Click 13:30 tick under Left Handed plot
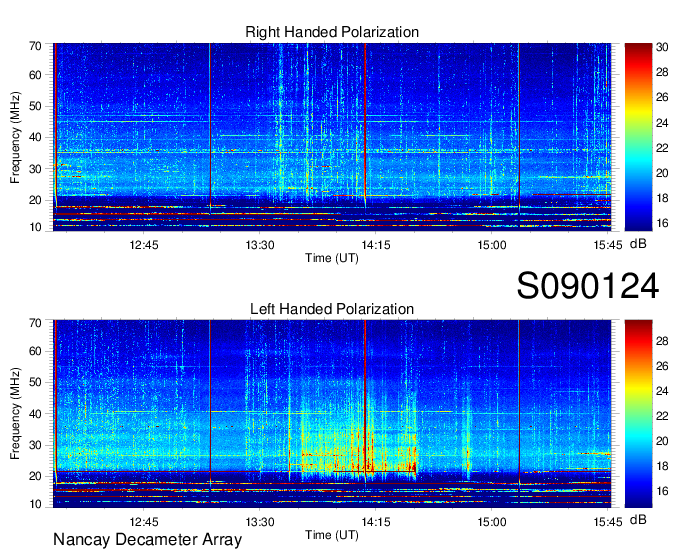680x552 pixels. 260,522
